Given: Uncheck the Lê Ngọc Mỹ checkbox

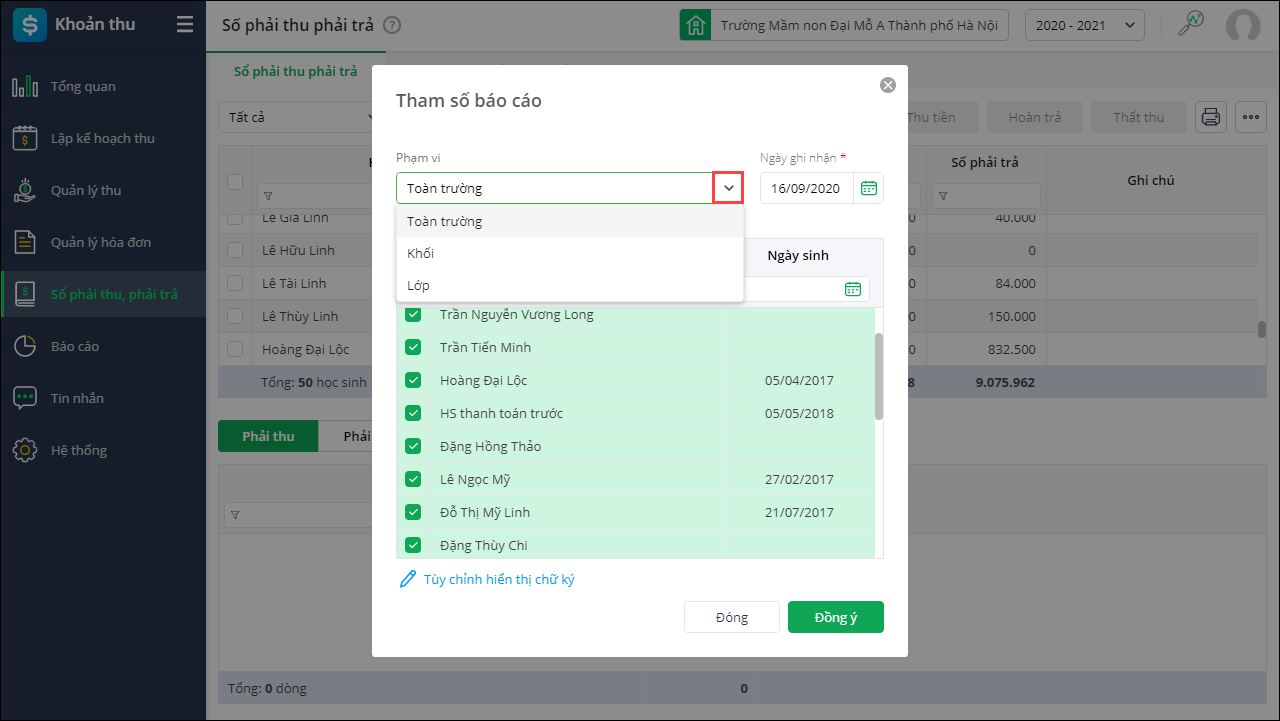Looking at the screenshot, I should 413,479.
